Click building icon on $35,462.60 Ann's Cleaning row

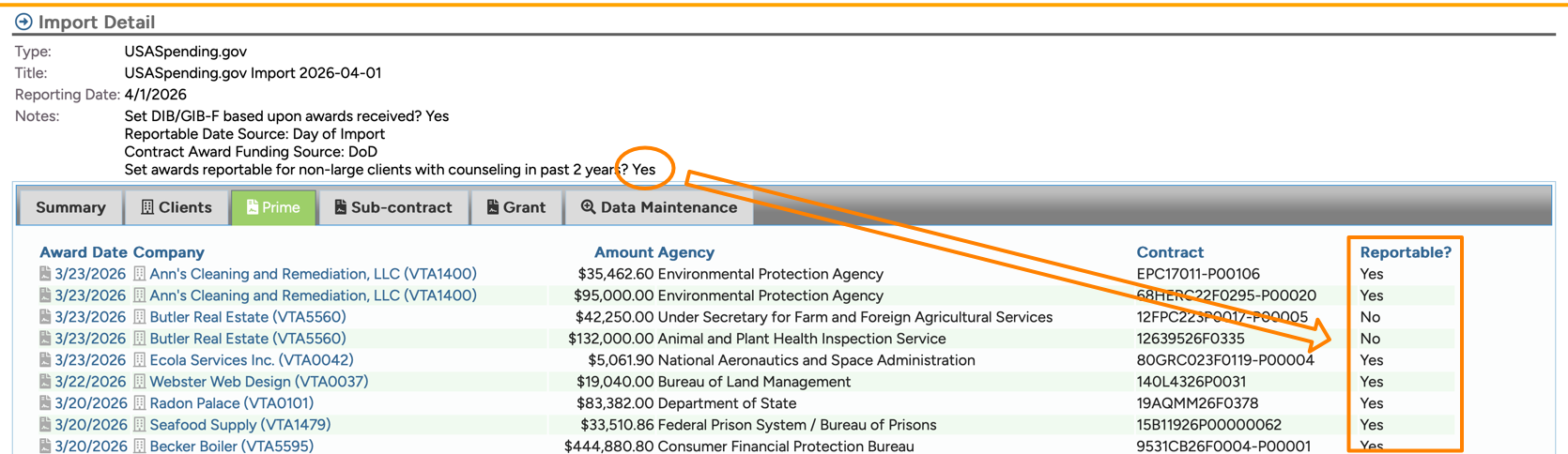point(140,274)
